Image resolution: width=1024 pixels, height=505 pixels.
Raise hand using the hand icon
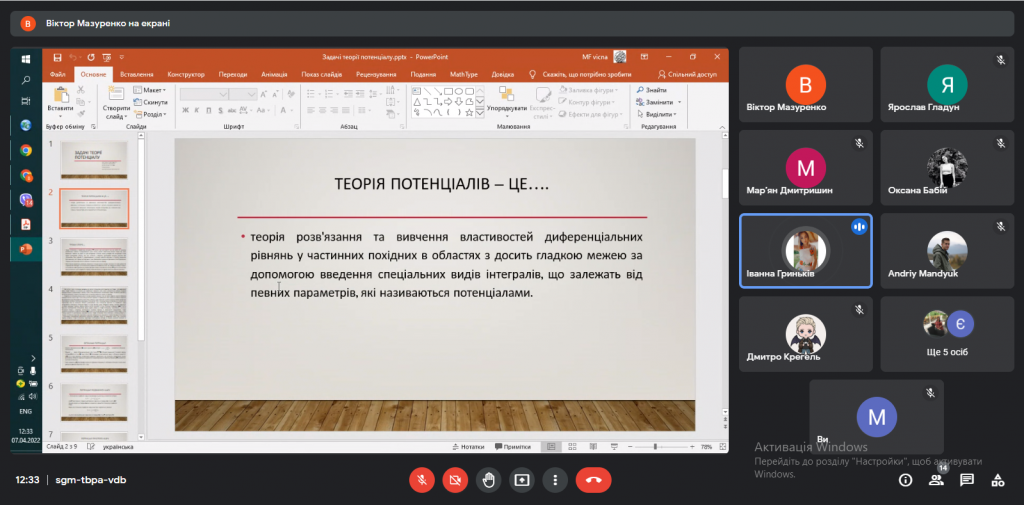click(x=488, y=480)
